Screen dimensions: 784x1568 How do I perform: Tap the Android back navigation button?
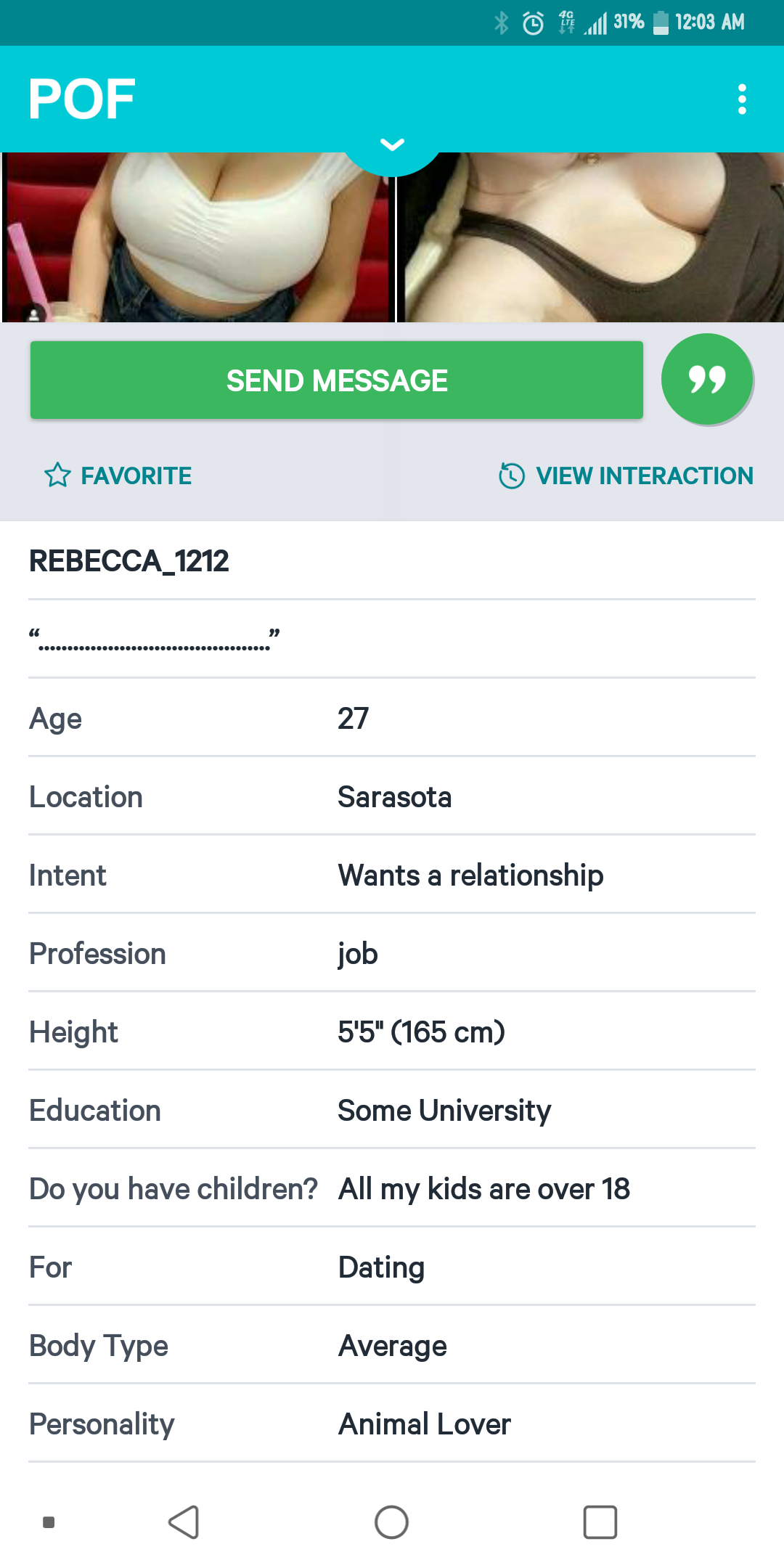[184, 1522]
